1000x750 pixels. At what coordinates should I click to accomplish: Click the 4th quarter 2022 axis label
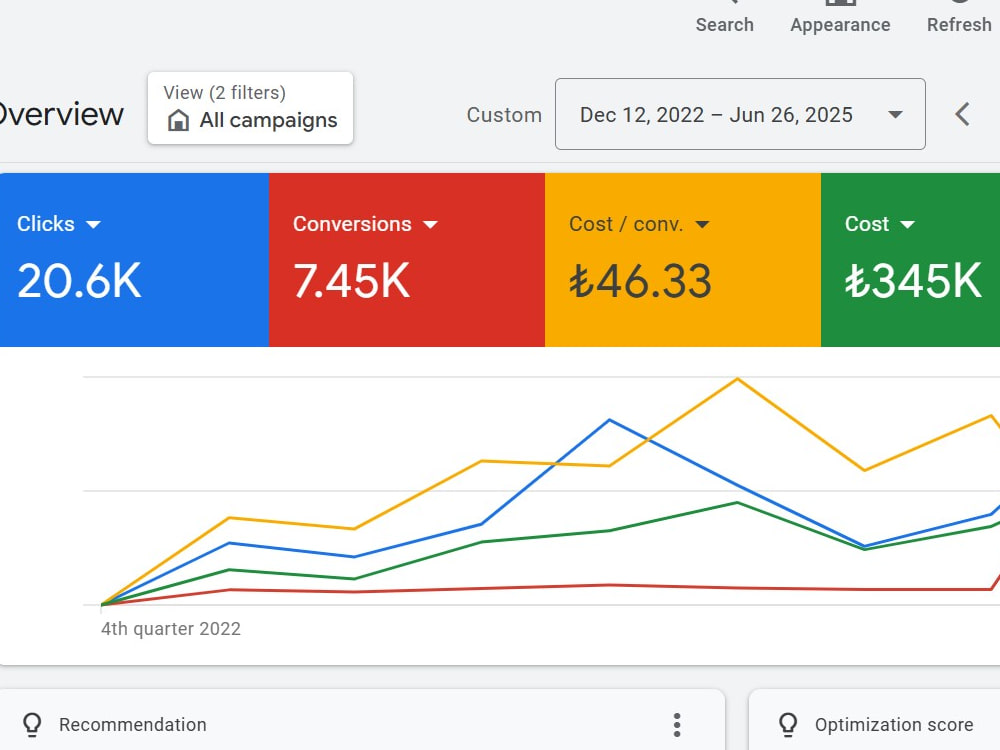(171, 629)
